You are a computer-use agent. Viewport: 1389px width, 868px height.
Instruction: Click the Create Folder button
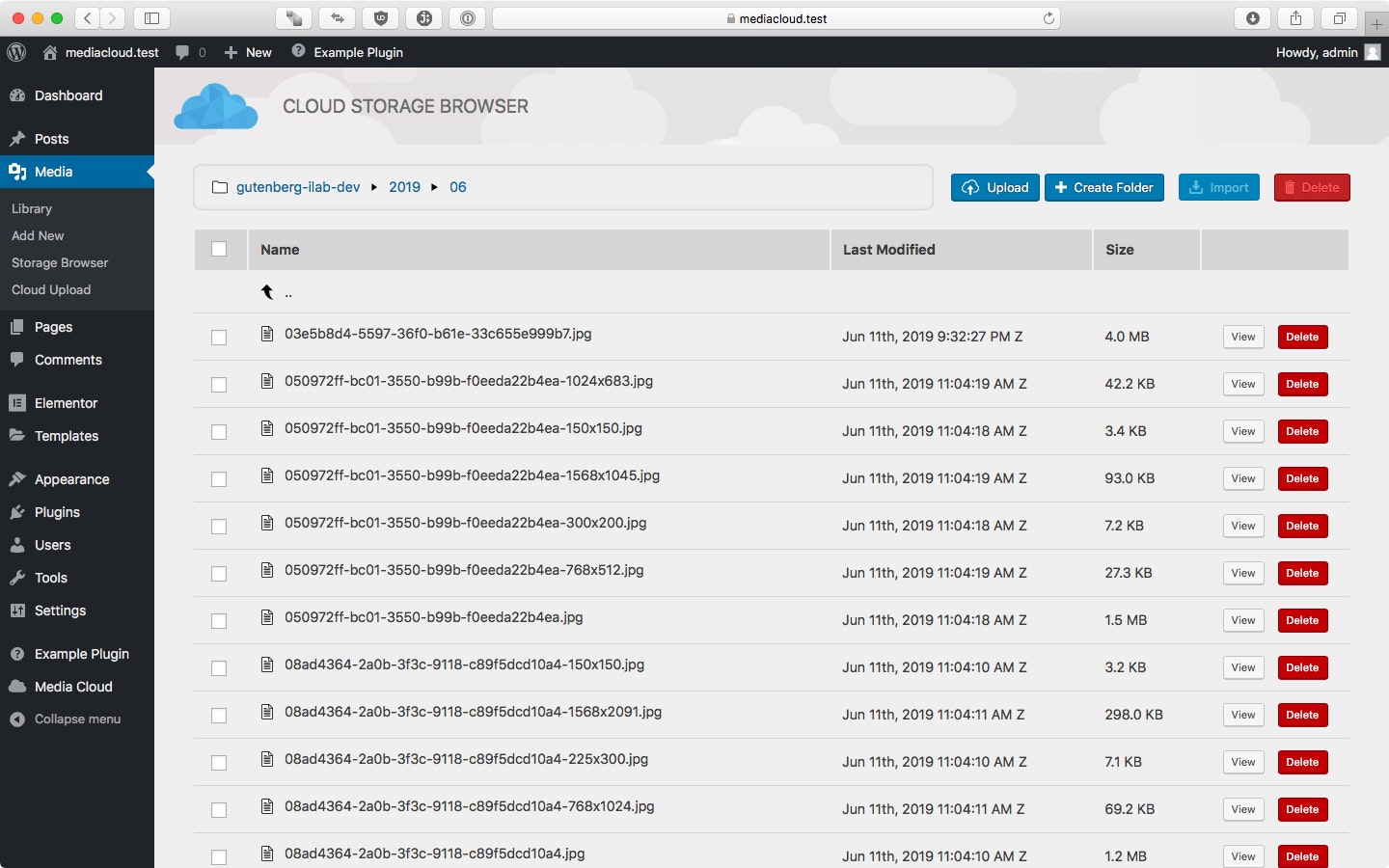[x=1104, y=187]
